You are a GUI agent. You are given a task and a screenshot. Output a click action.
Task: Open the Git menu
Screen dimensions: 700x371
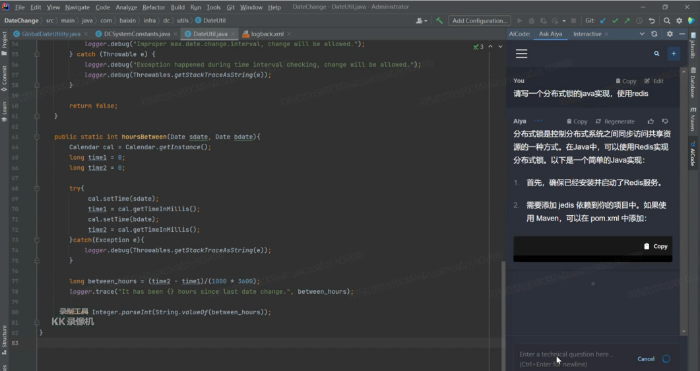pyautogui.click(x=230, y=7)
